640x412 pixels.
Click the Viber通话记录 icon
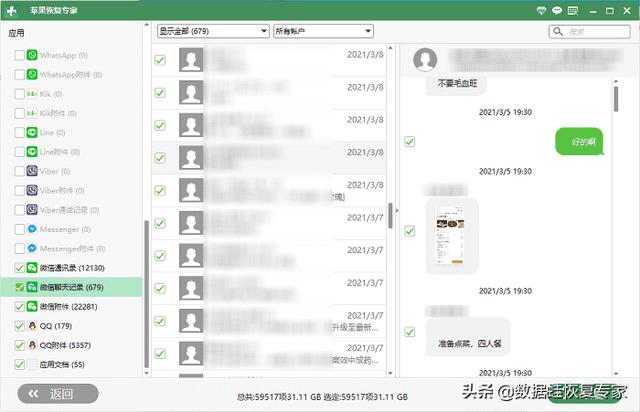coord(32,210)
